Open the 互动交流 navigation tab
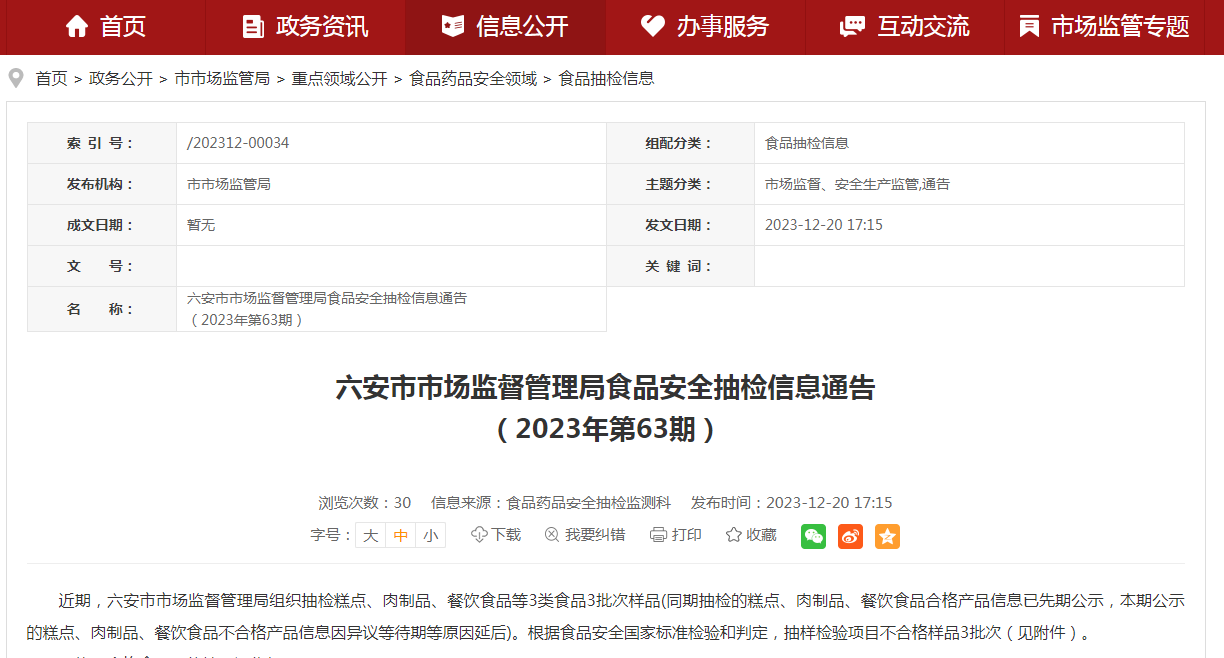The height and width of the screenshot is (658, 1224). (905, 27)
